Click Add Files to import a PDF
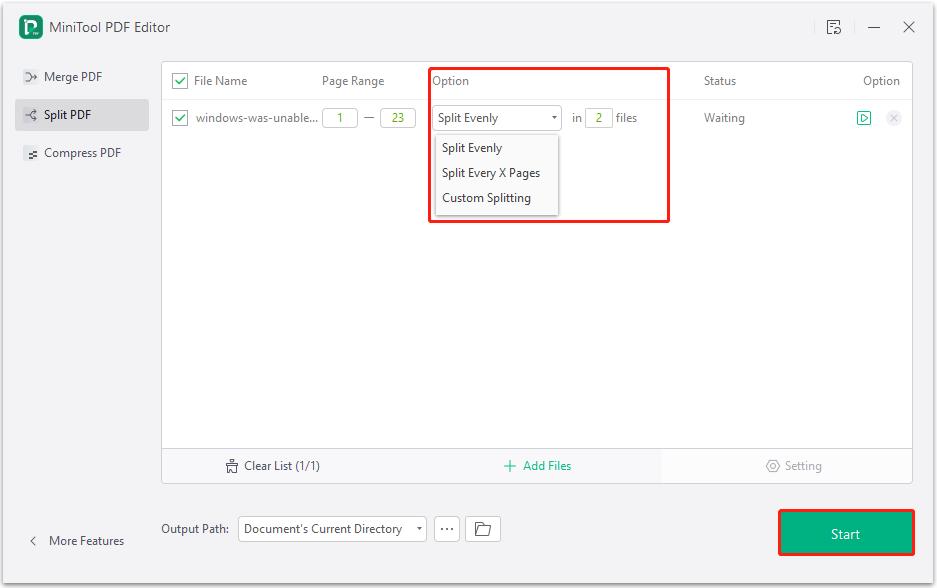 coord(537,466)
